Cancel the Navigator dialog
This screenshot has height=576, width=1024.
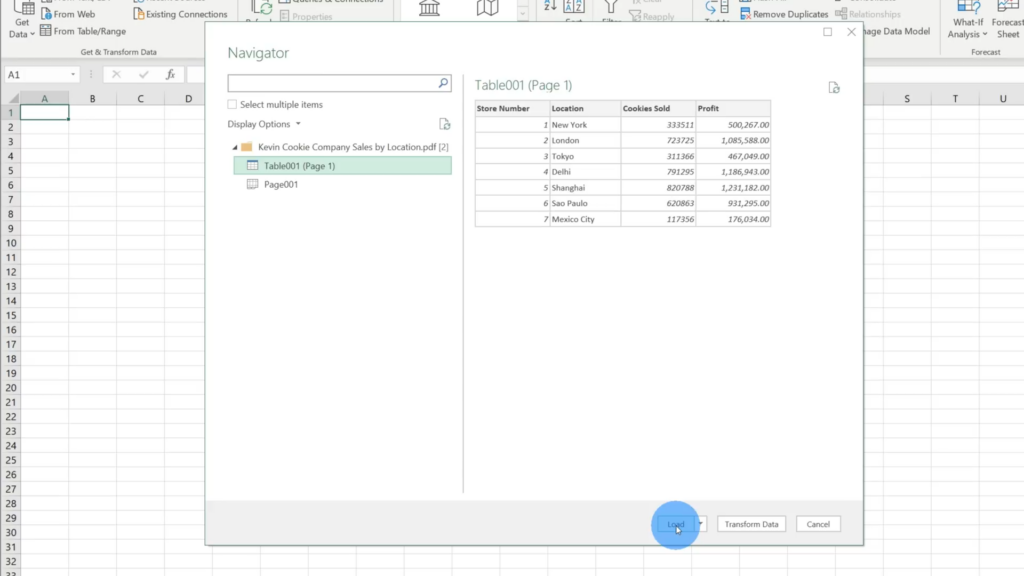(x=817, y=523)
